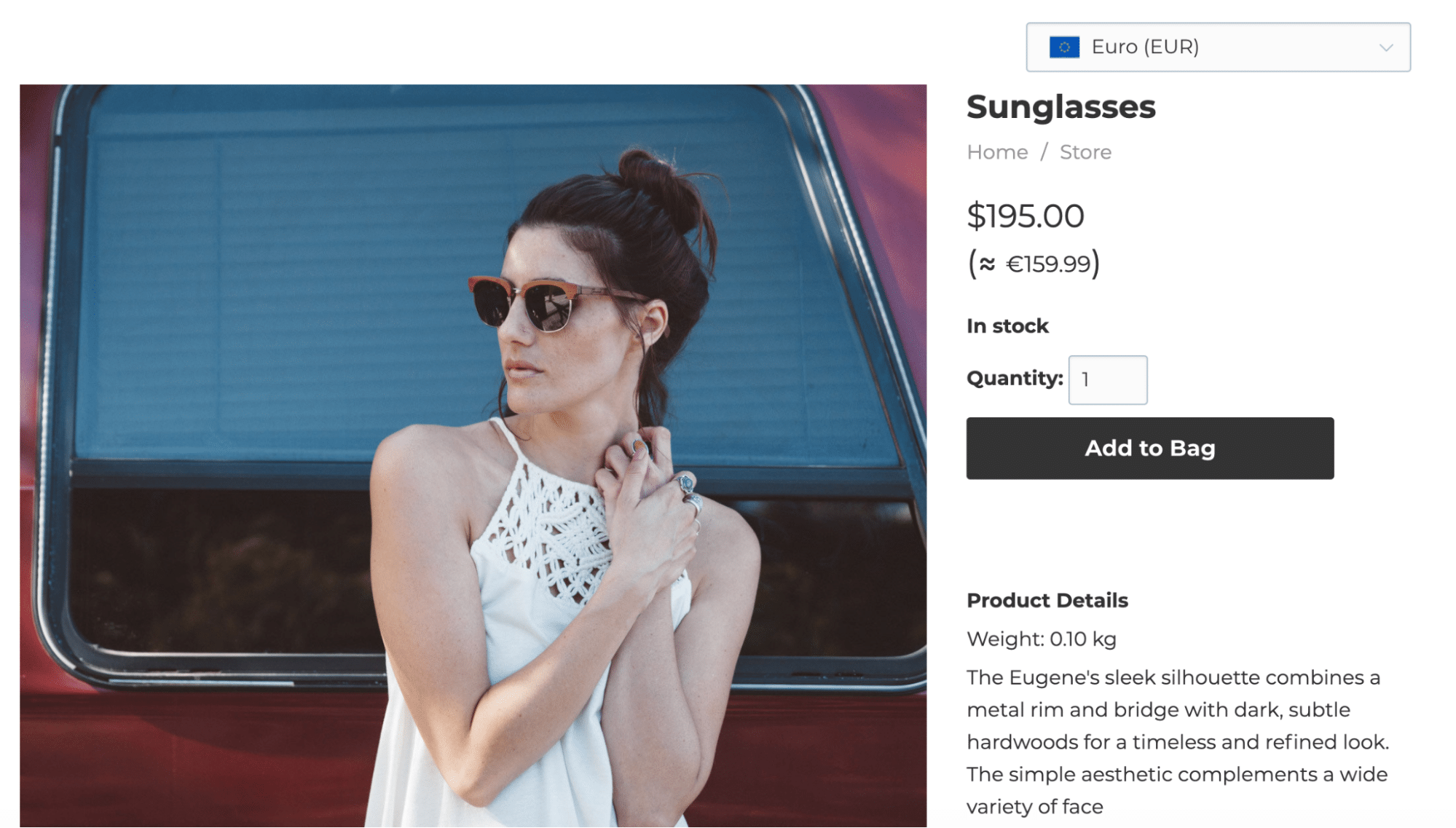Click the Product Details heading
1456x828 pixels.
tap(1047, 601)
